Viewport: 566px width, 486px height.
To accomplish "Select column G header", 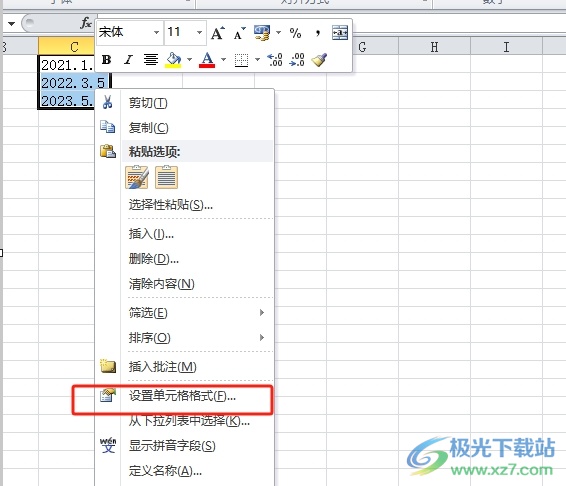I will pos(362,47).
